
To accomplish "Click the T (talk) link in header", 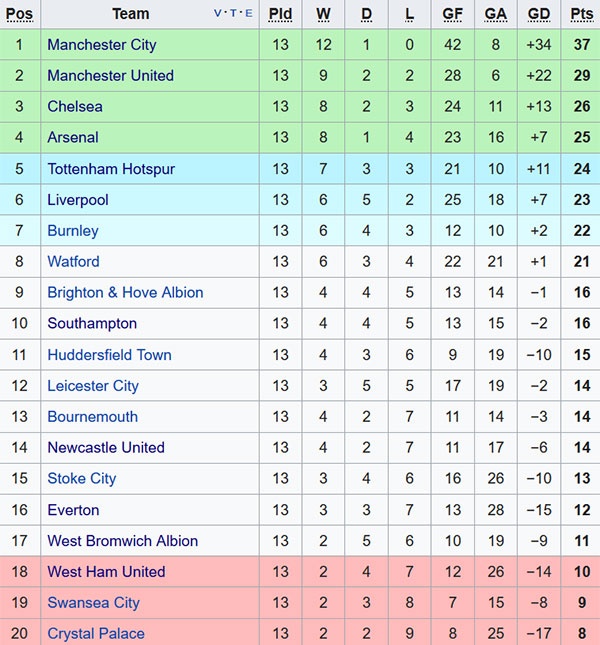I will pos(233,14).
